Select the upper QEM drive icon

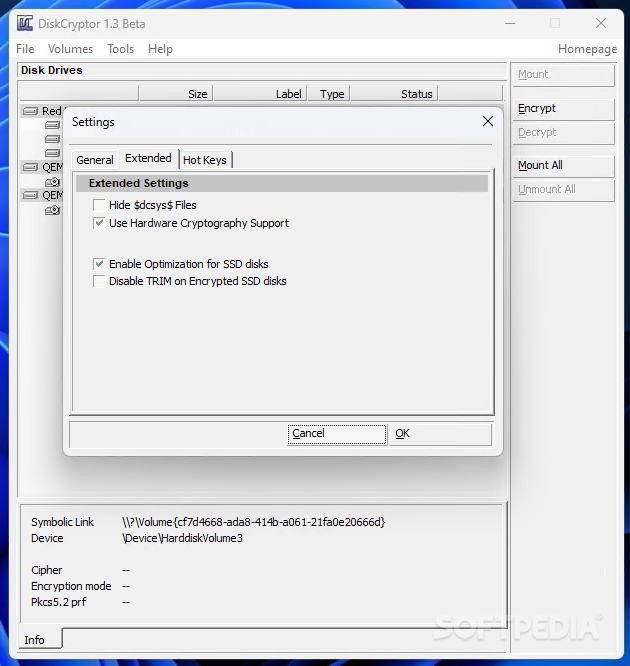pyautogui.click(x=31, y=167)
